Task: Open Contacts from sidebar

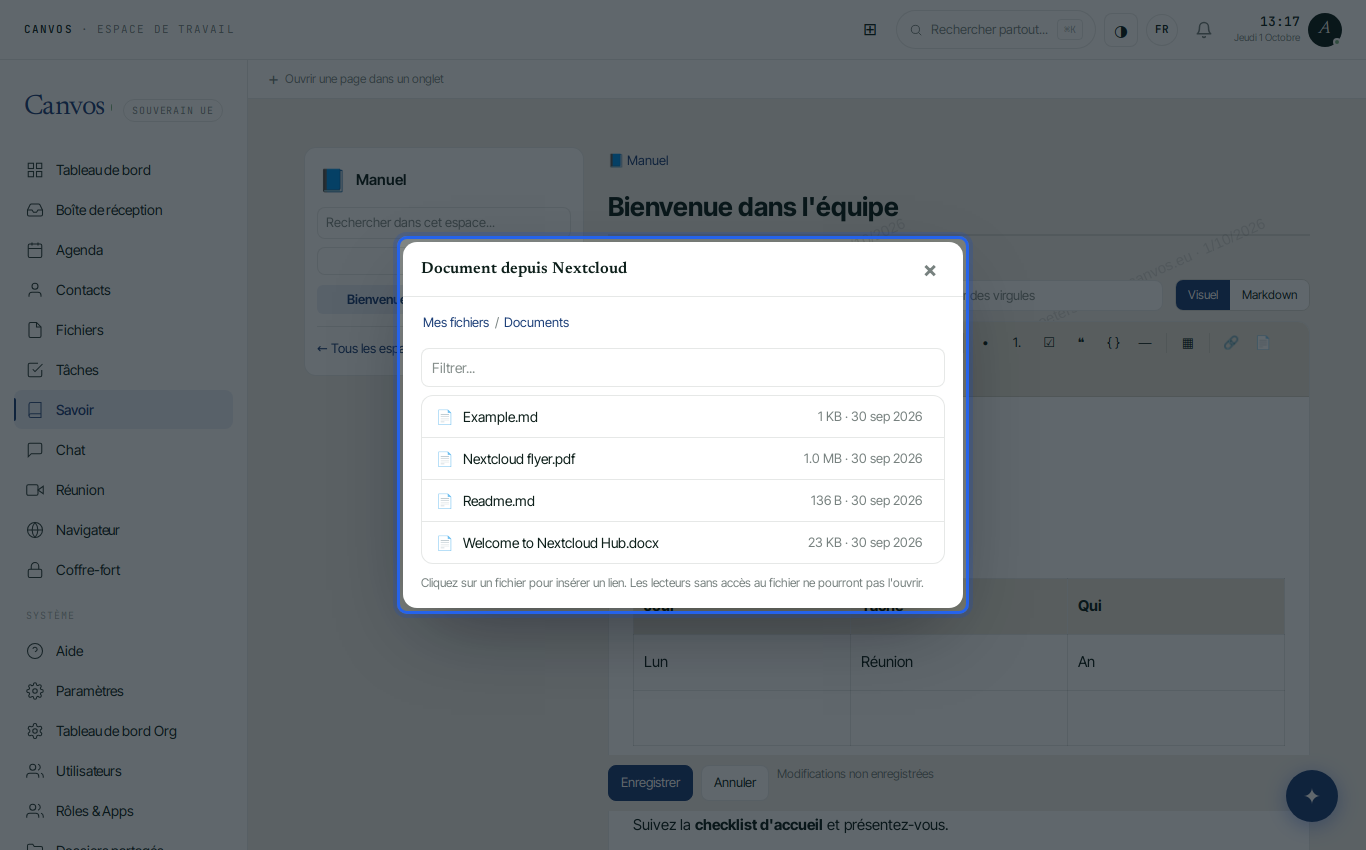Action: pyautogui.click(x=123, y=290)
